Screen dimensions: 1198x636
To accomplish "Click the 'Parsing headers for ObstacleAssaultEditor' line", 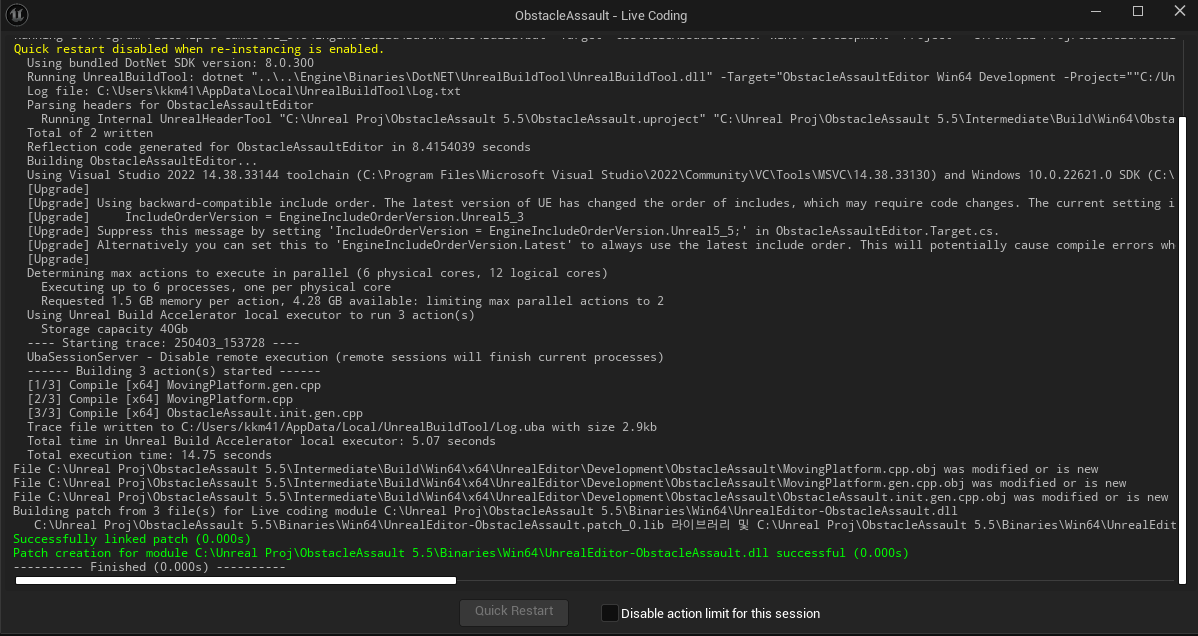I will (170, 105).
